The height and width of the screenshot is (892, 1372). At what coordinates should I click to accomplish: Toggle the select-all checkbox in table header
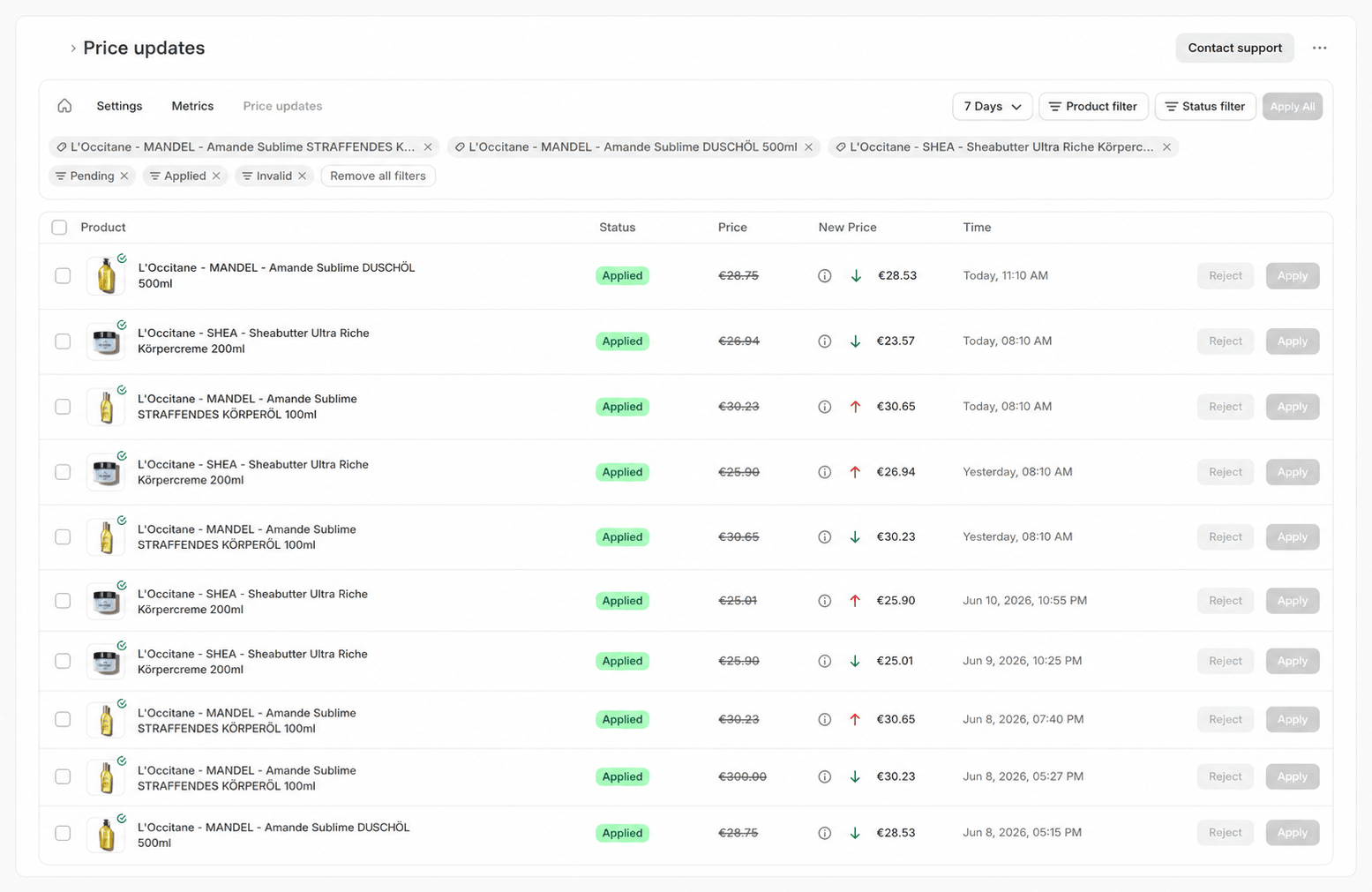point(59,228)
